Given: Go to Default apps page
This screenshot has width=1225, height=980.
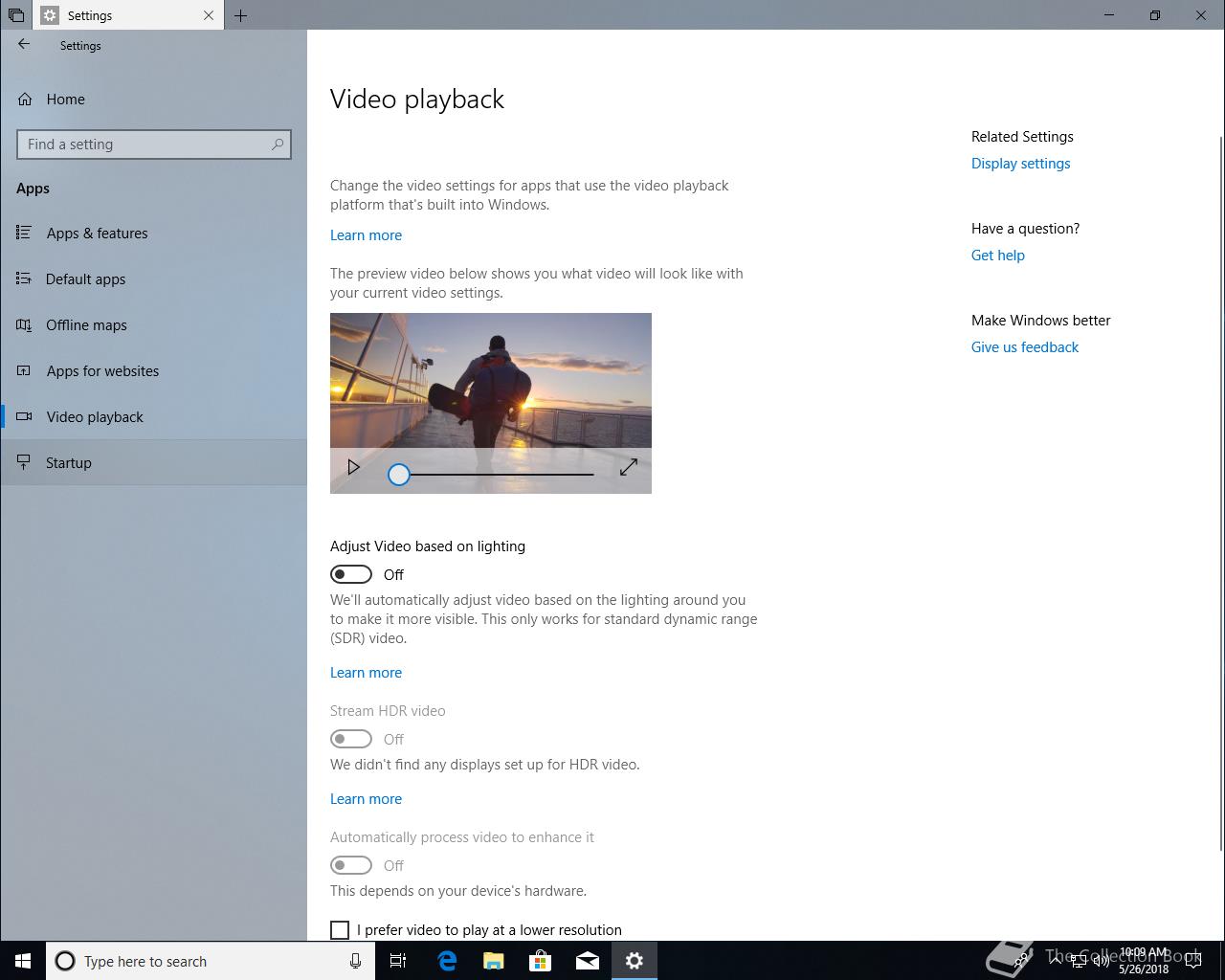Looking at the screenshot, I should pyautogui.click(x=85, y=279).
